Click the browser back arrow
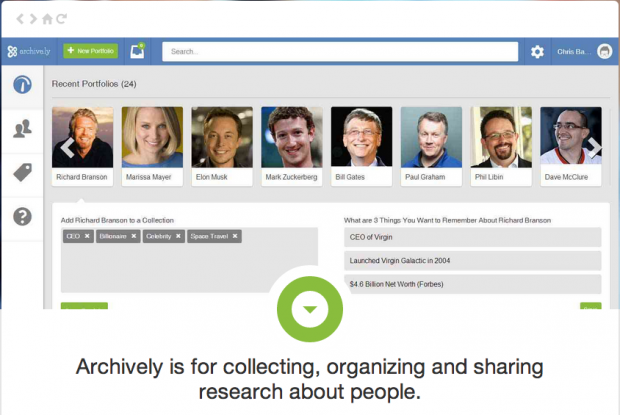620x415 pixels. (20, 19)
